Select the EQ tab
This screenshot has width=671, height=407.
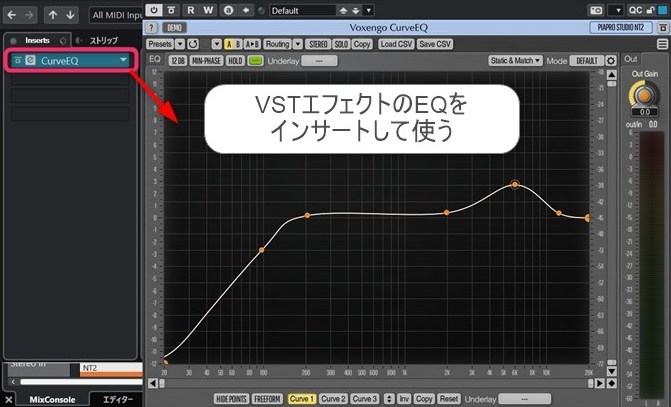point(154,59)
